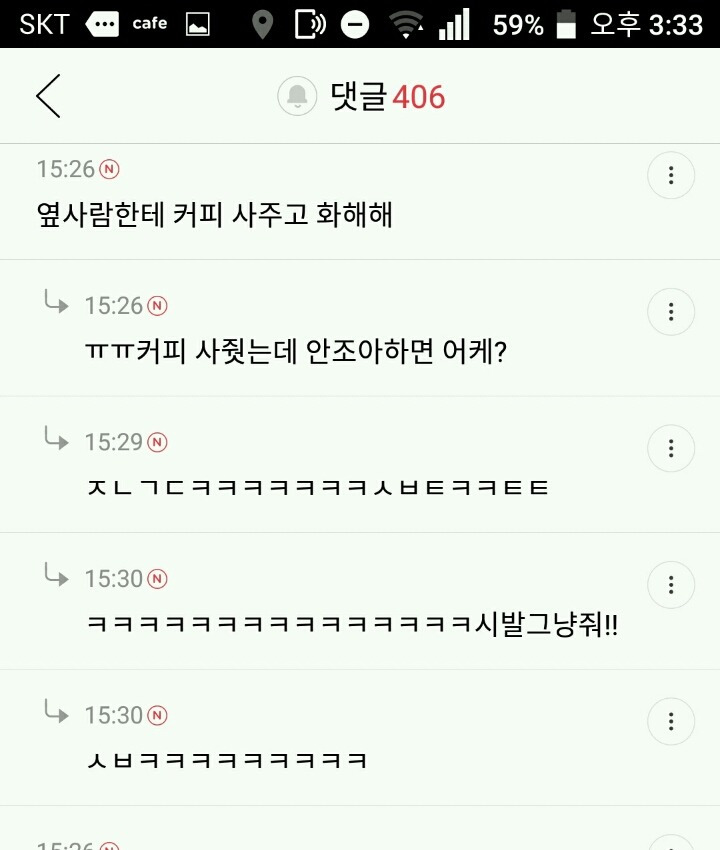Open three-dot menu for the 15:29 reply
720x850 pixels.
tap(671, 448)
